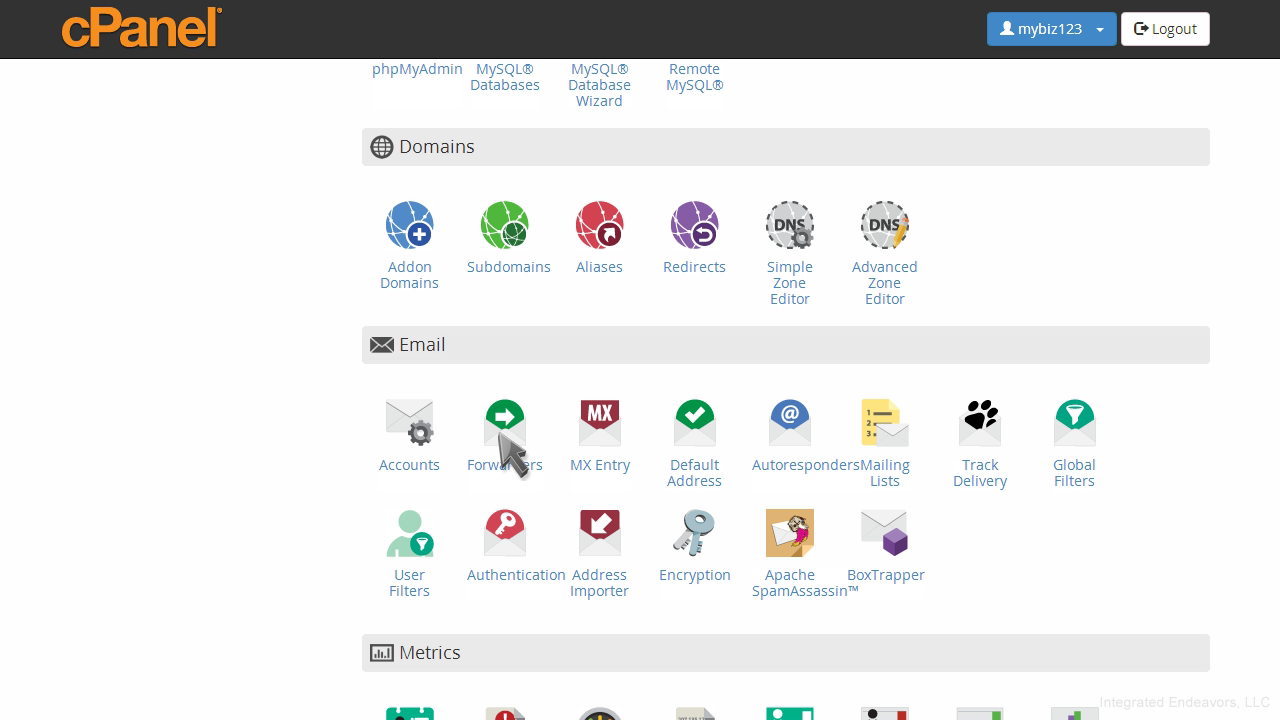Collapse the Metrics section header
The height and width of the screenshot is (720, 1280).
click(785, 653)
